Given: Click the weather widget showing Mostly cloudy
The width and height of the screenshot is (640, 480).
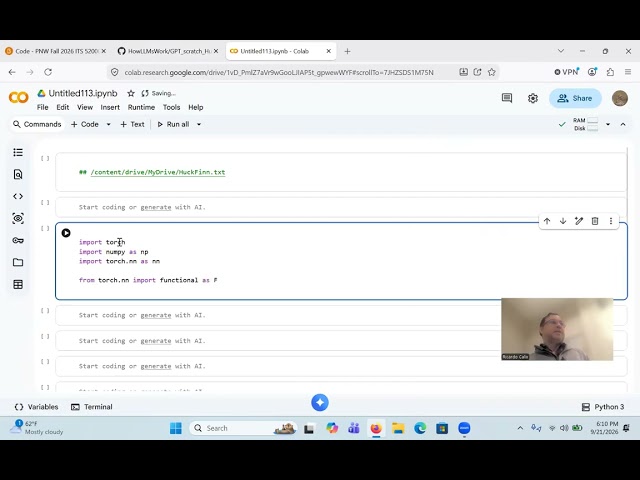Looking at the screenshot, I should (x=37, y=428).
